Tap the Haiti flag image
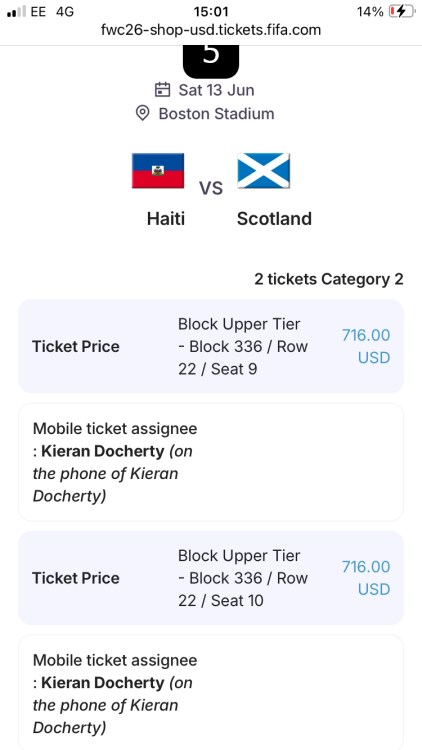This screenshot has height=750, width=422. point(158,171)
